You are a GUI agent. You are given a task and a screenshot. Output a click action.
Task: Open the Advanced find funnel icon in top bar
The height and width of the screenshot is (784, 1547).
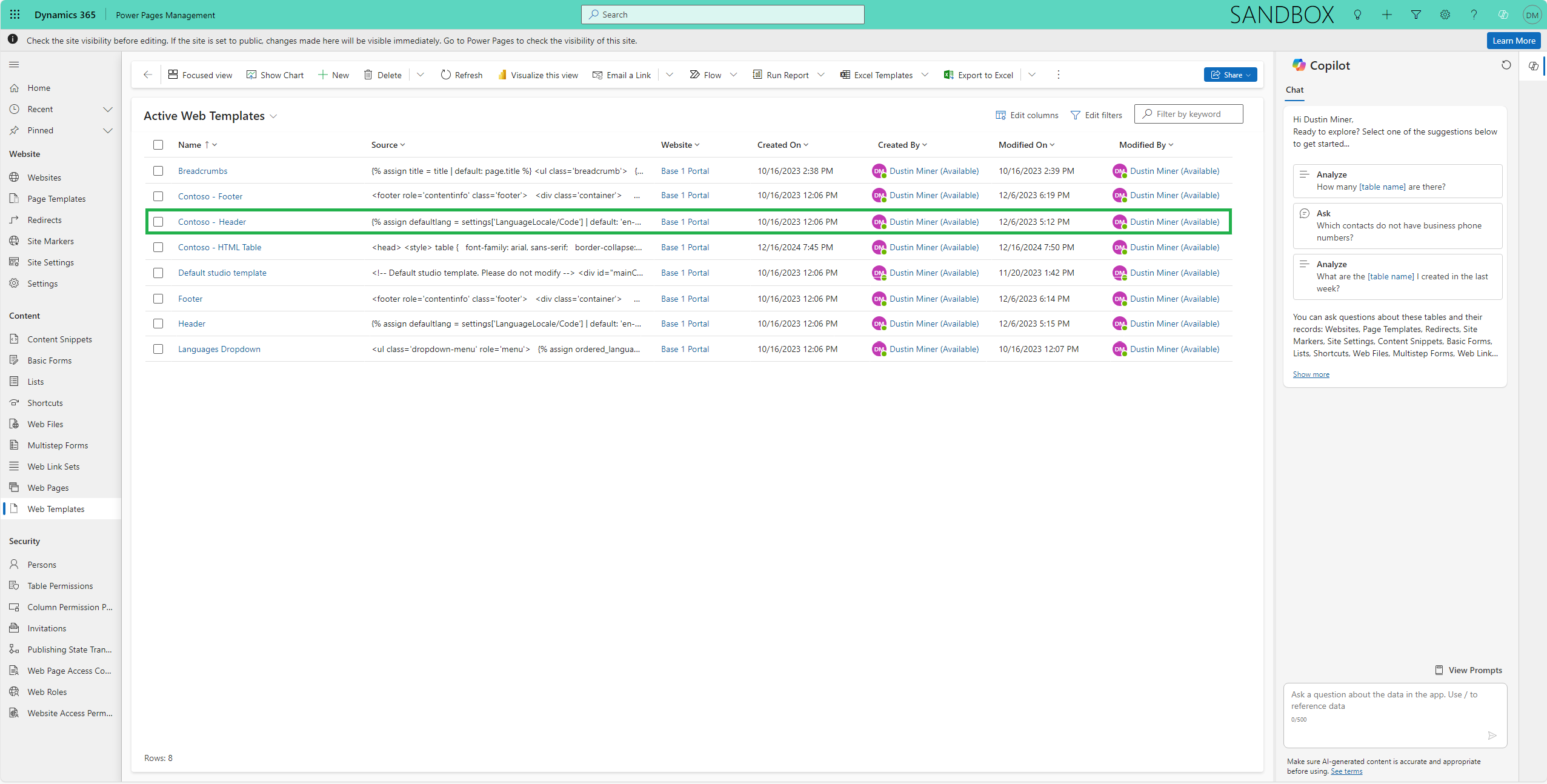(x=1416, y=15)
